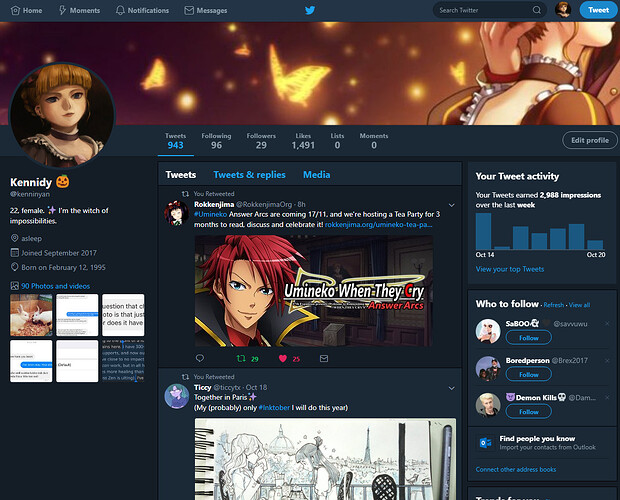Screen dimensions: 620x500
Task: Click the Ticcy author name
Action: (202, 387)
